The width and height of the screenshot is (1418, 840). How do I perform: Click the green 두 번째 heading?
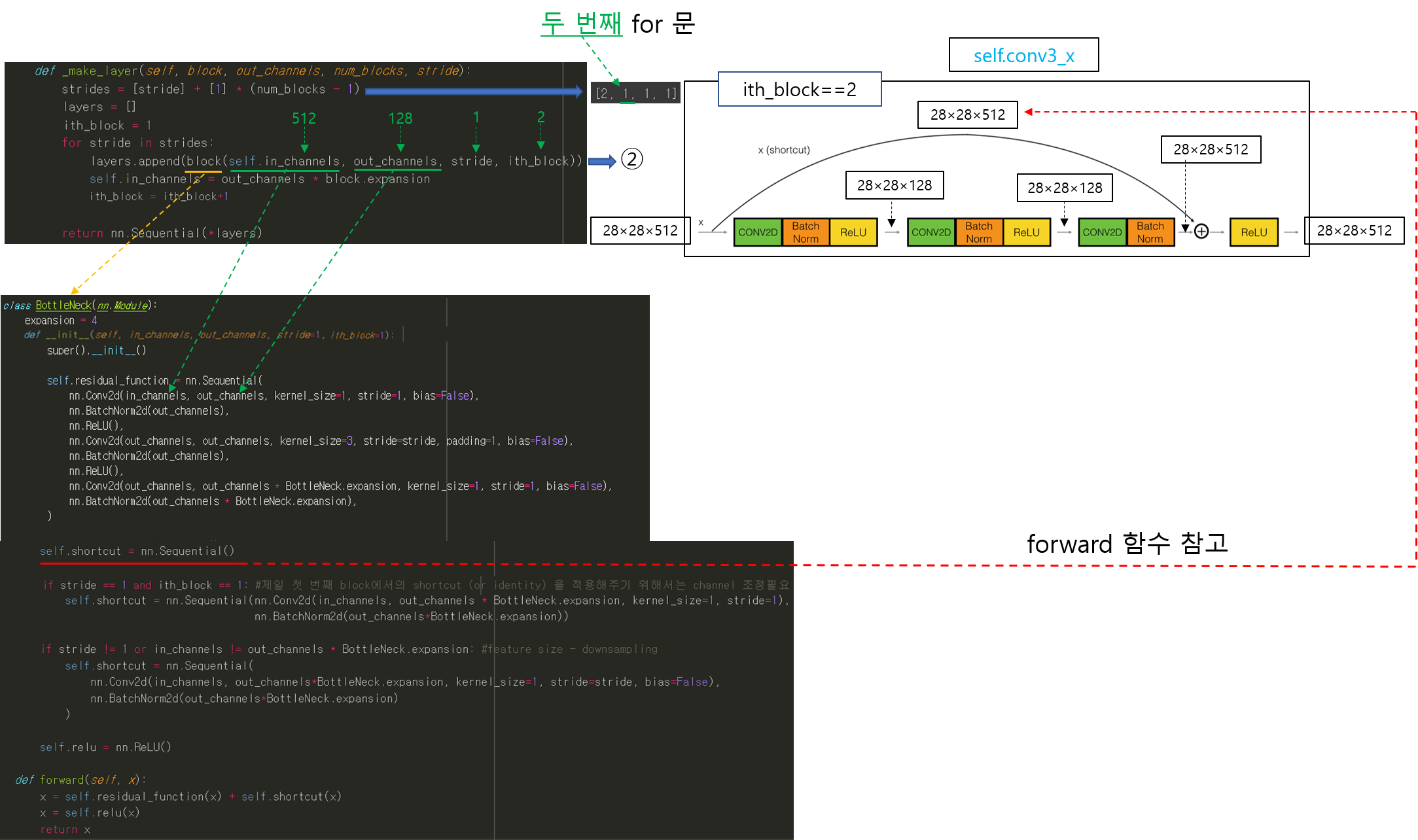point(581,24)
